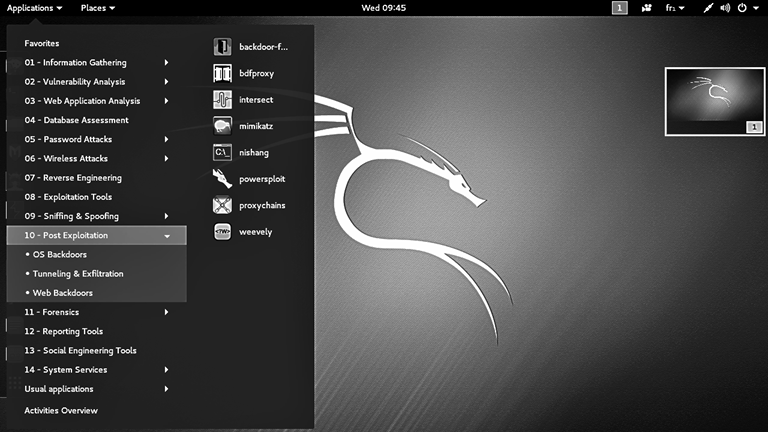
Task: Start mimikatz from the submenu
Action: point(222,126)
